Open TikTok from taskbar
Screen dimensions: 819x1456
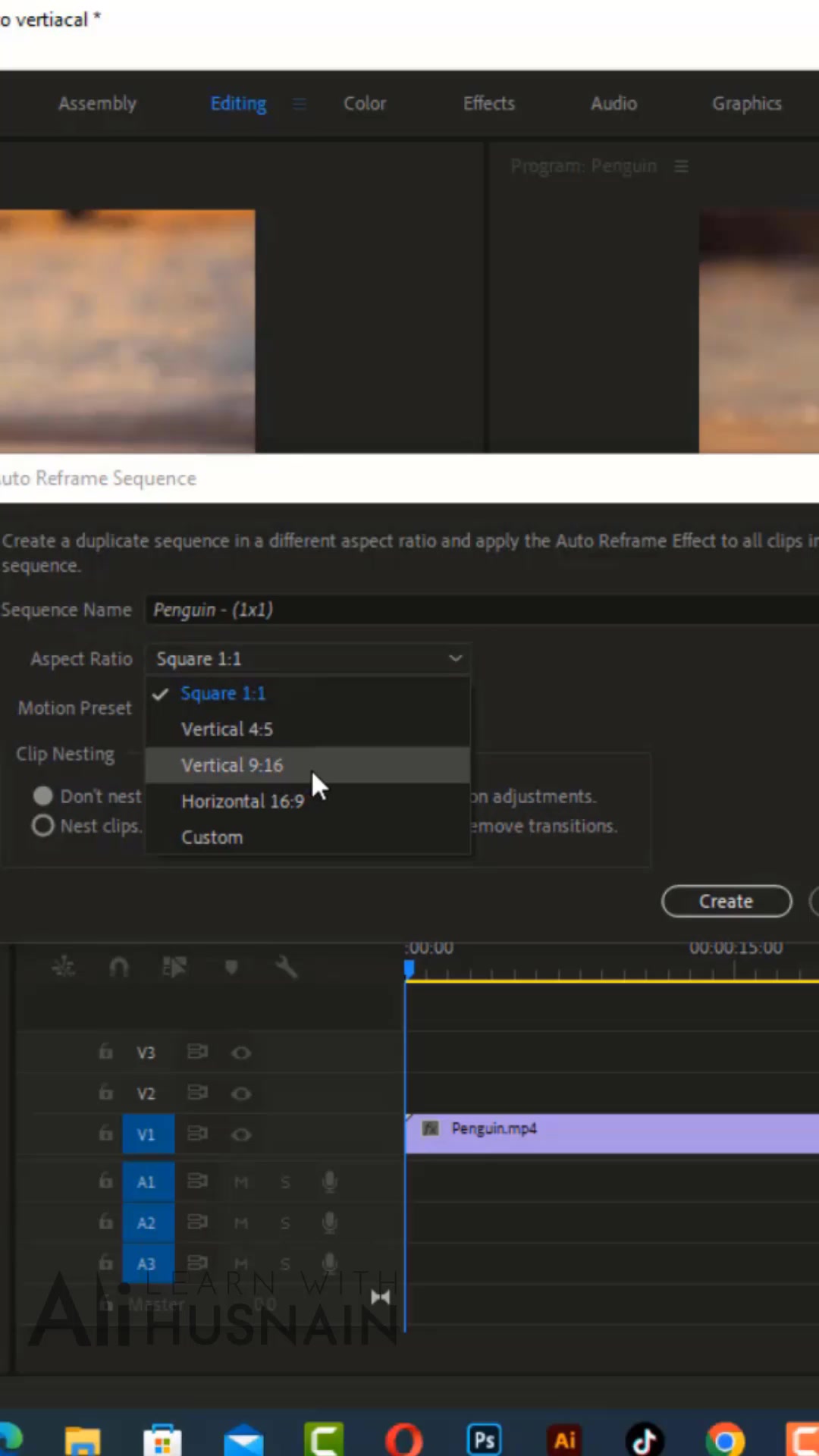(645, 1439)
